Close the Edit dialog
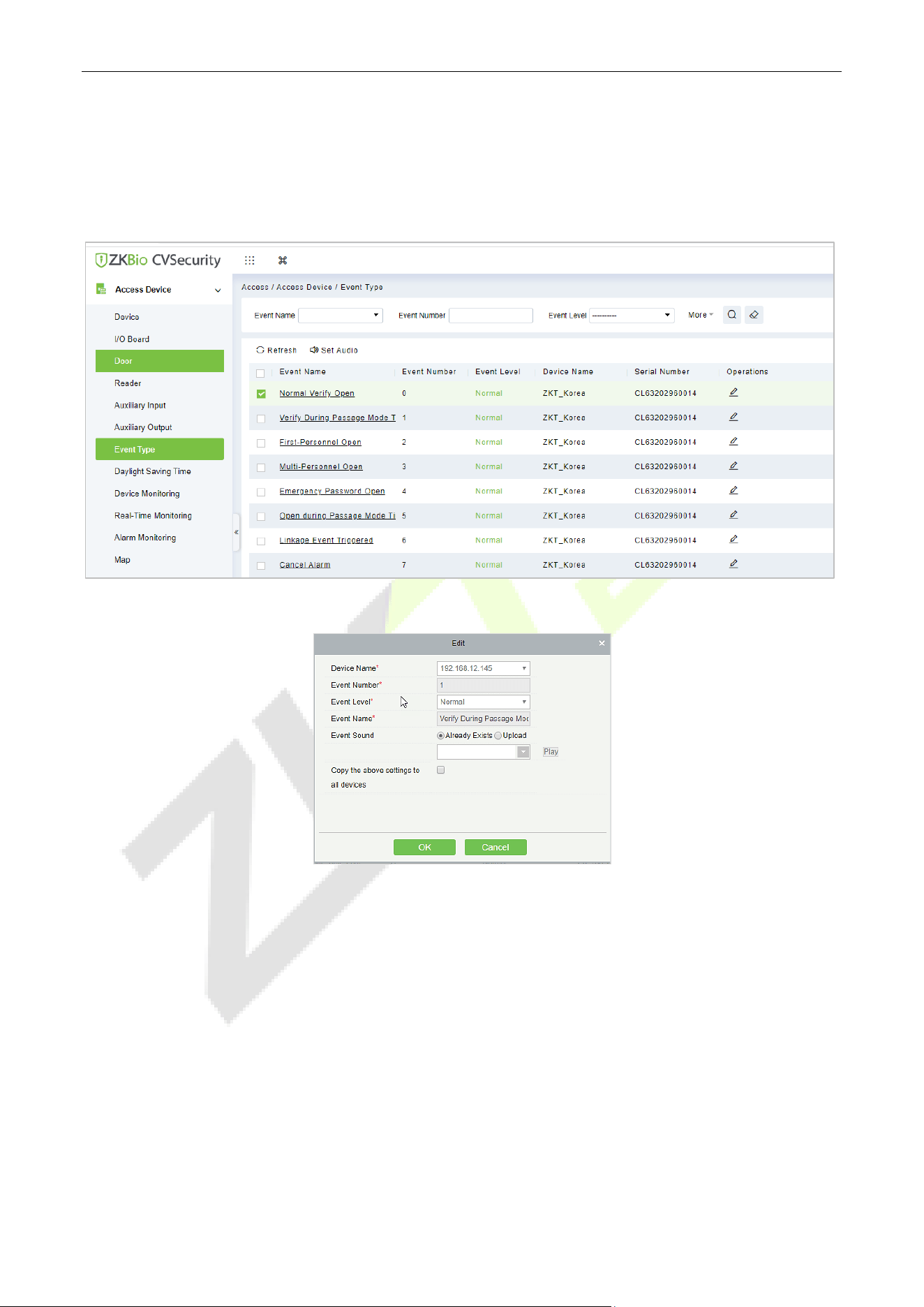Screen dimensions: 924x1307 602,643
